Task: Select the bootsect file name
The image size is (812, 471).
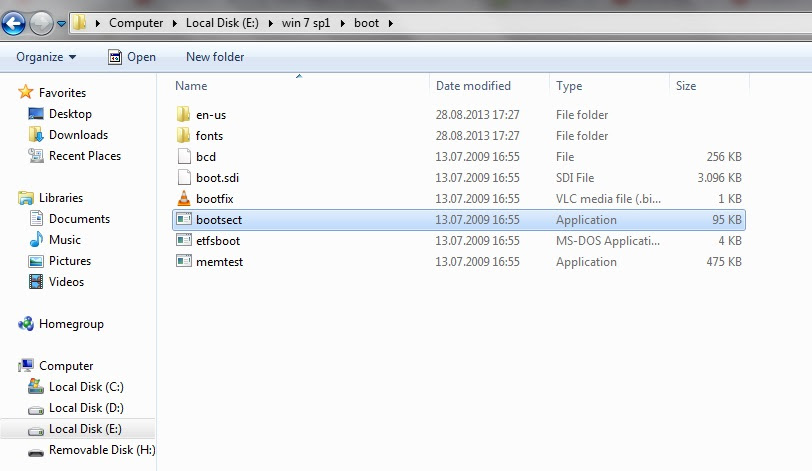Action: pos(219,220)
